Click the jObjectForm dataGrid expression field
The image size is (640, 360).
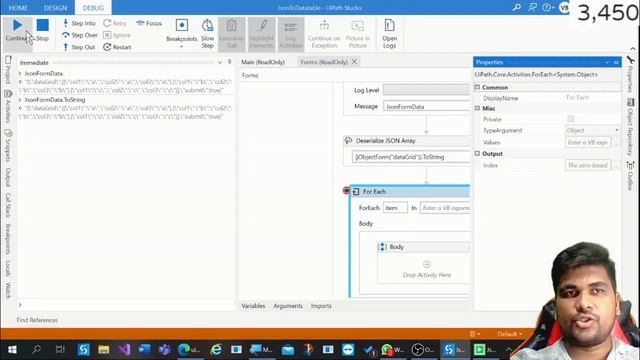tap(411, 157)
